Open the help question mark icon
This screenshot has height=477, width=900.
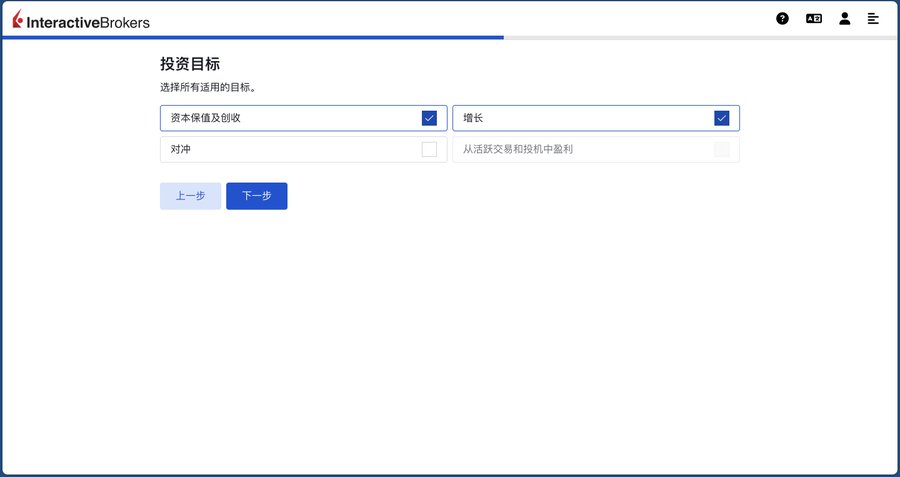pos(782,18)
